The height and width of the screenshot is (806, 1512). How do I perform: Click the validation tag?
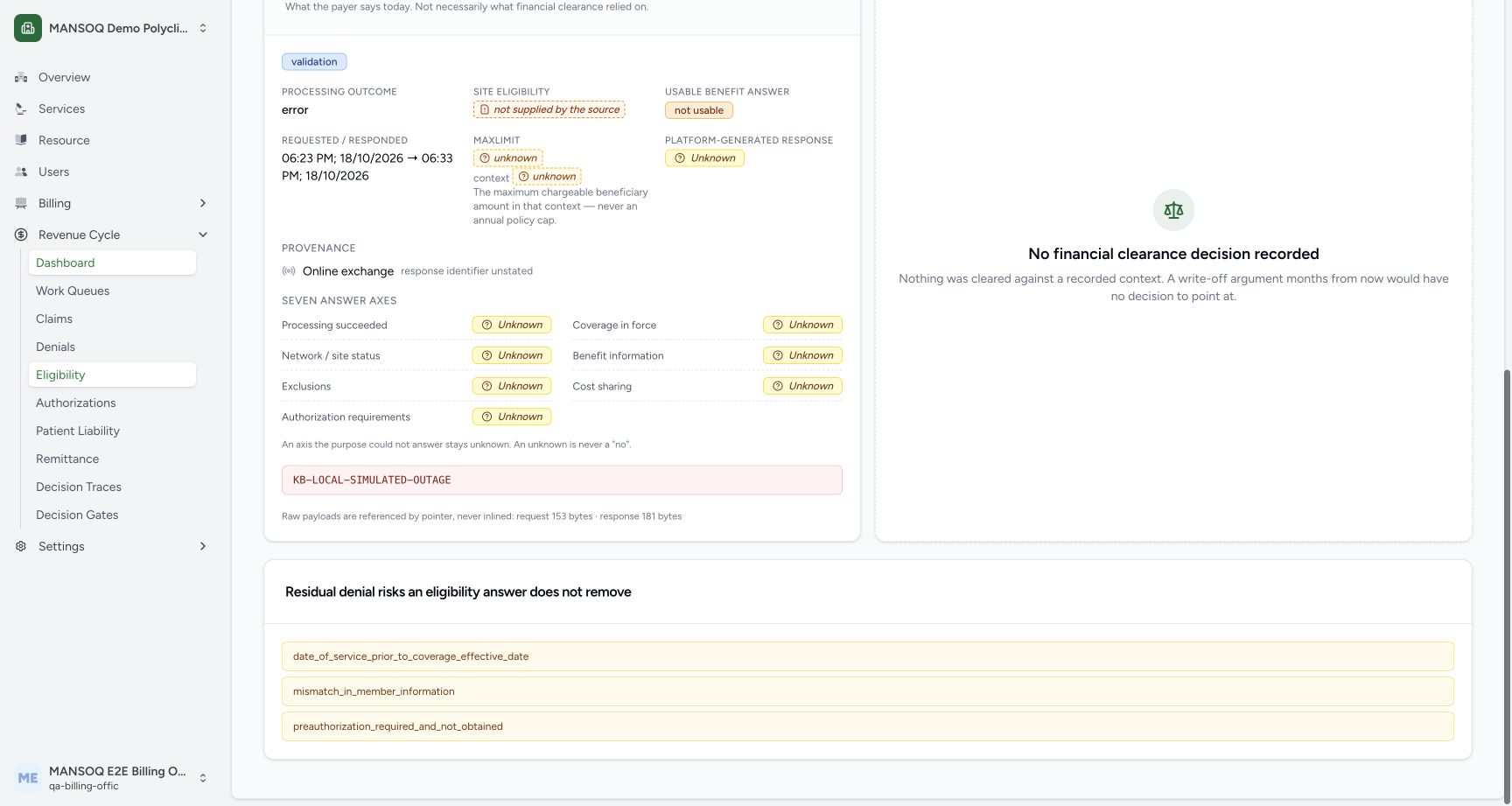coord(314,62)
